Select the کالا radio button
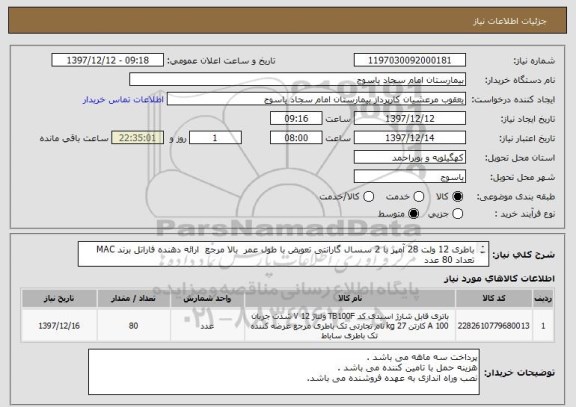The width and height of the screenshot is (576, 407). pos(458,197)
